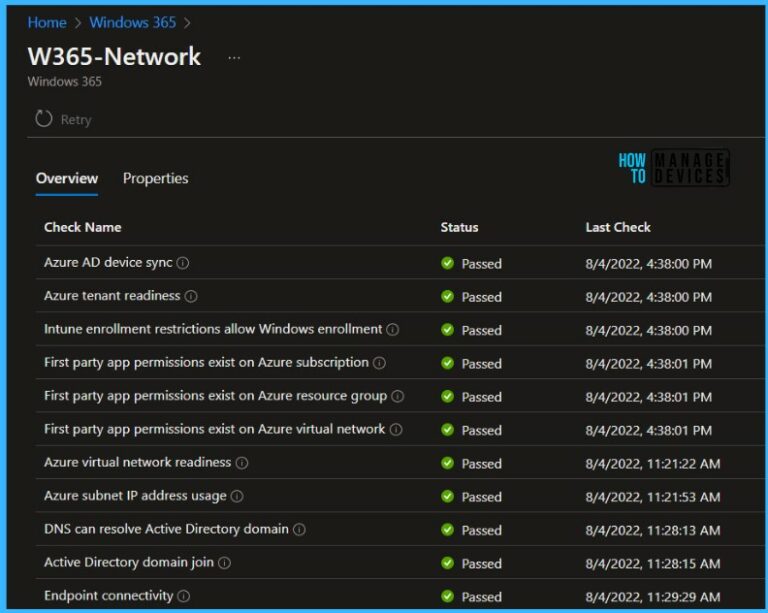The width and height of the screenshot is (768, 613).
Task: Select 'Azure virtual network readiness' check name
Action: click(x=138, y=462)
